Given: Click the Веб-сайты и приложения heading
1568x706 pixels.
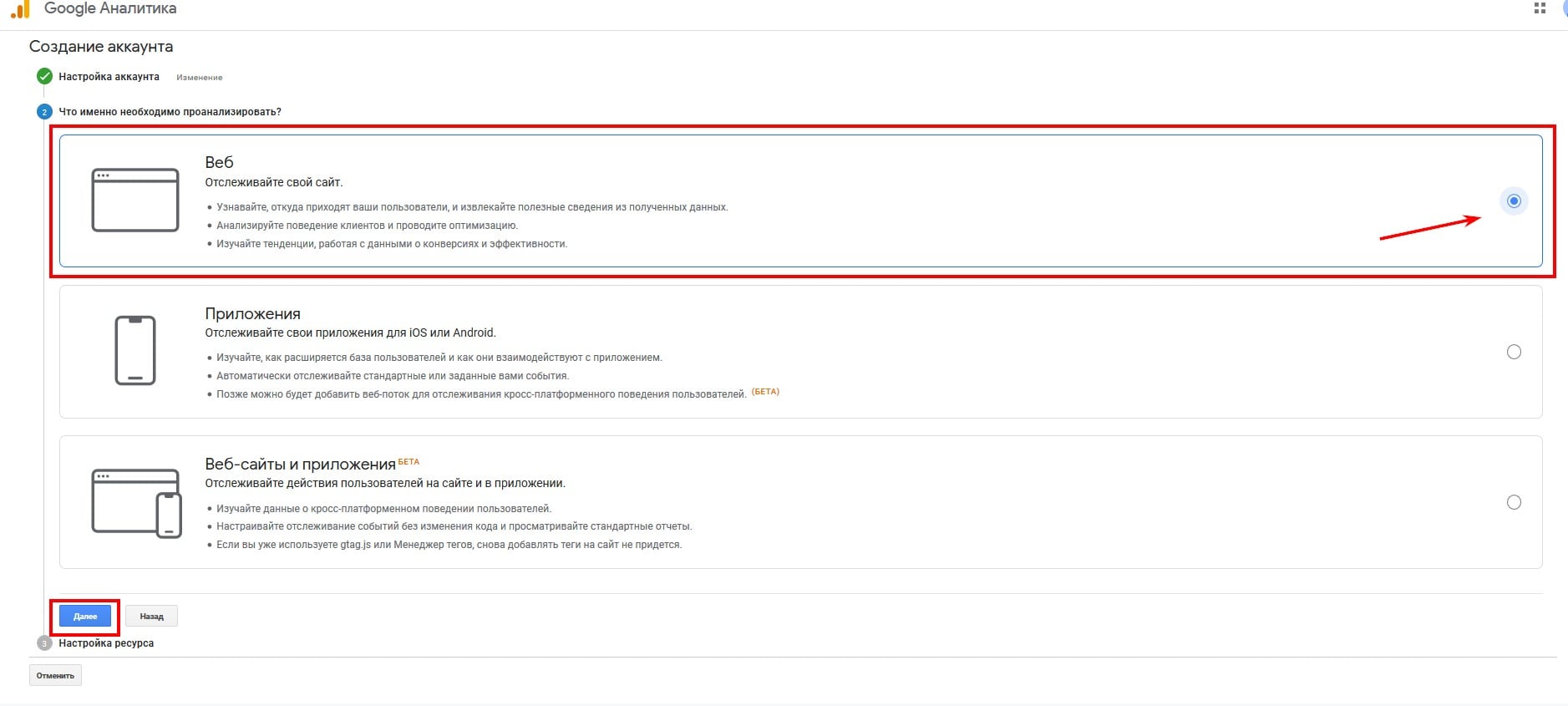Looking at the screenshot, I should 300,465.
